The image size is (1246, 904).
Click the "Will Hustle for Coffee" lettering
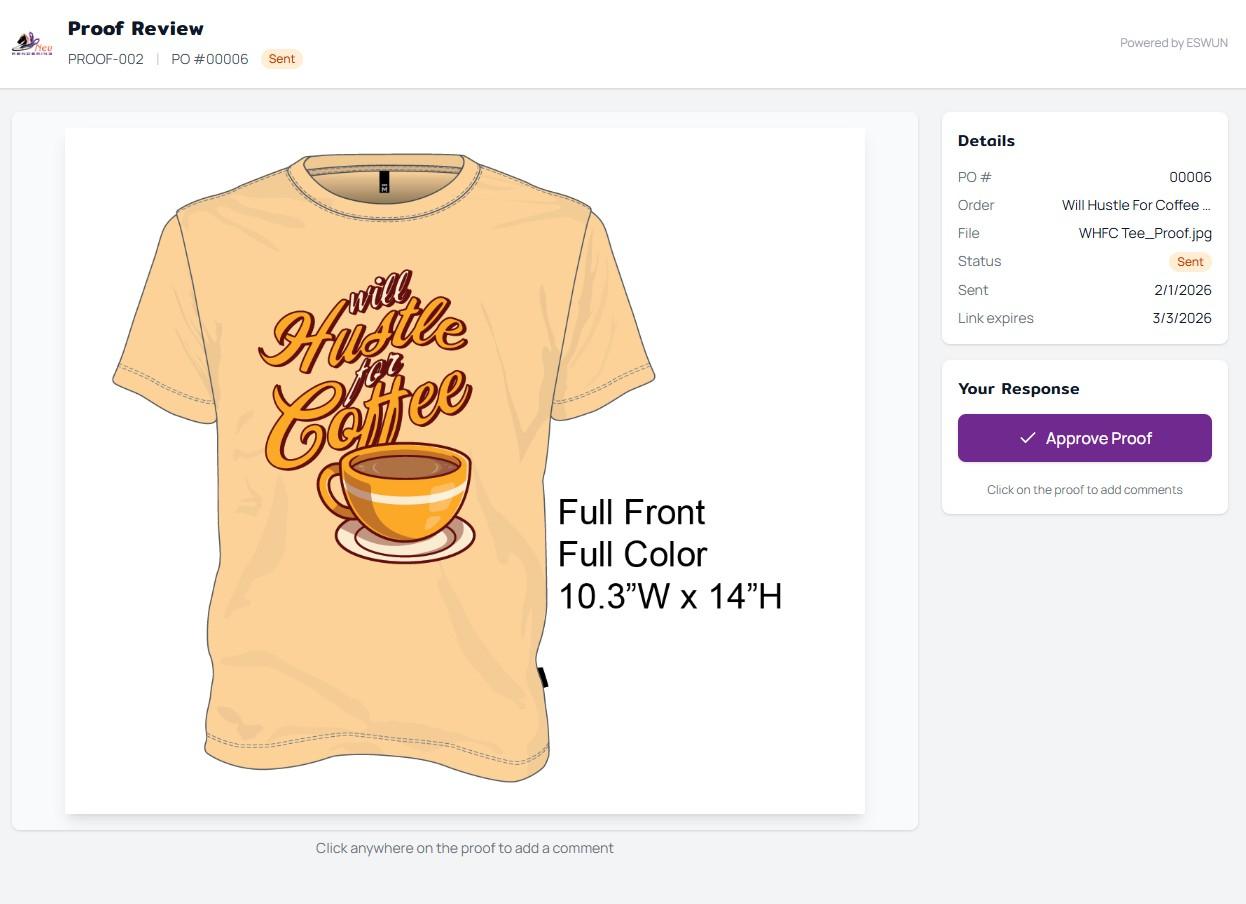tap(364, 370)
